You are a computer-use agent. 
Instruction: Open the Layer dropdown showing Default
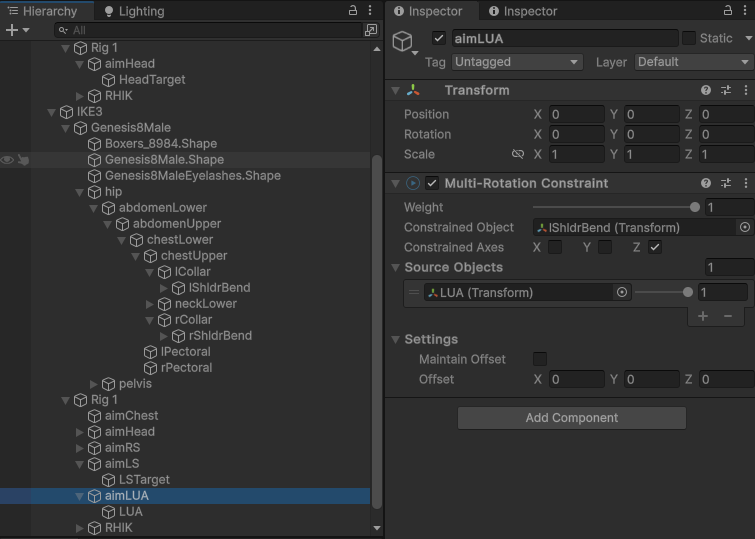pyautogui.click(x=692, y=62)
